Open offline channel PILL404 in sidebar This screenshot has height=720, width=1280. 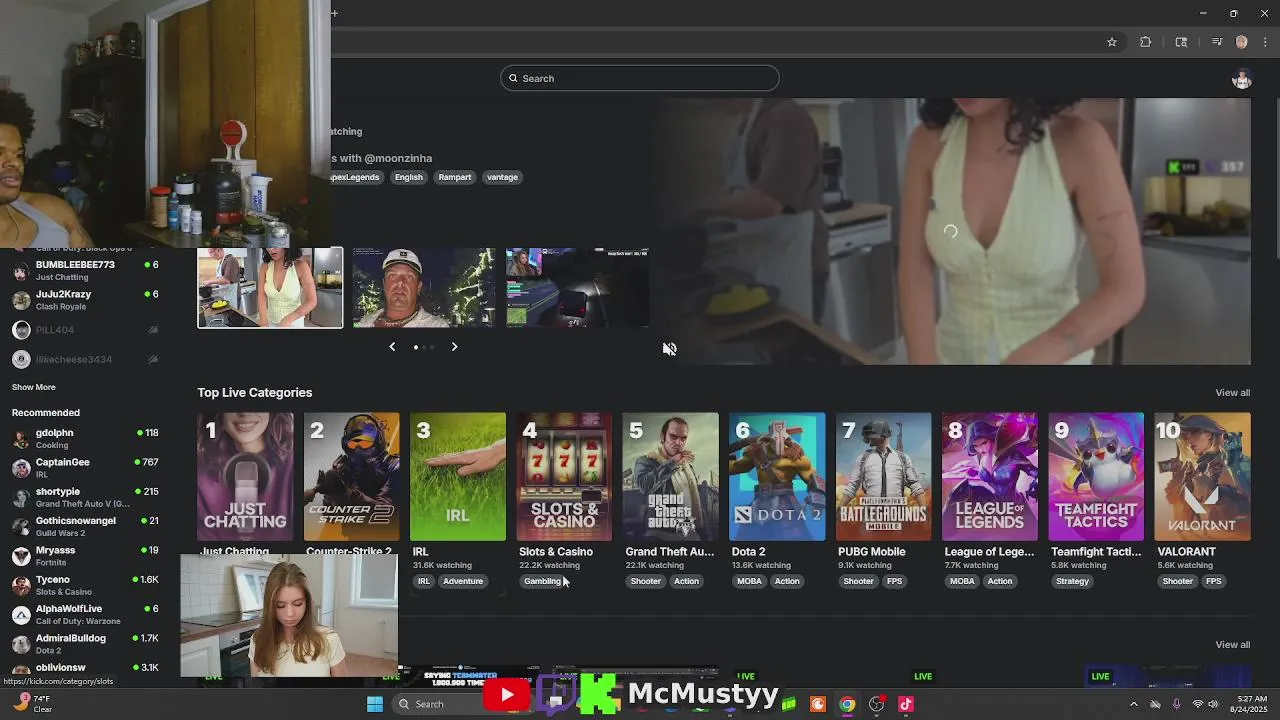click(86, 330)
